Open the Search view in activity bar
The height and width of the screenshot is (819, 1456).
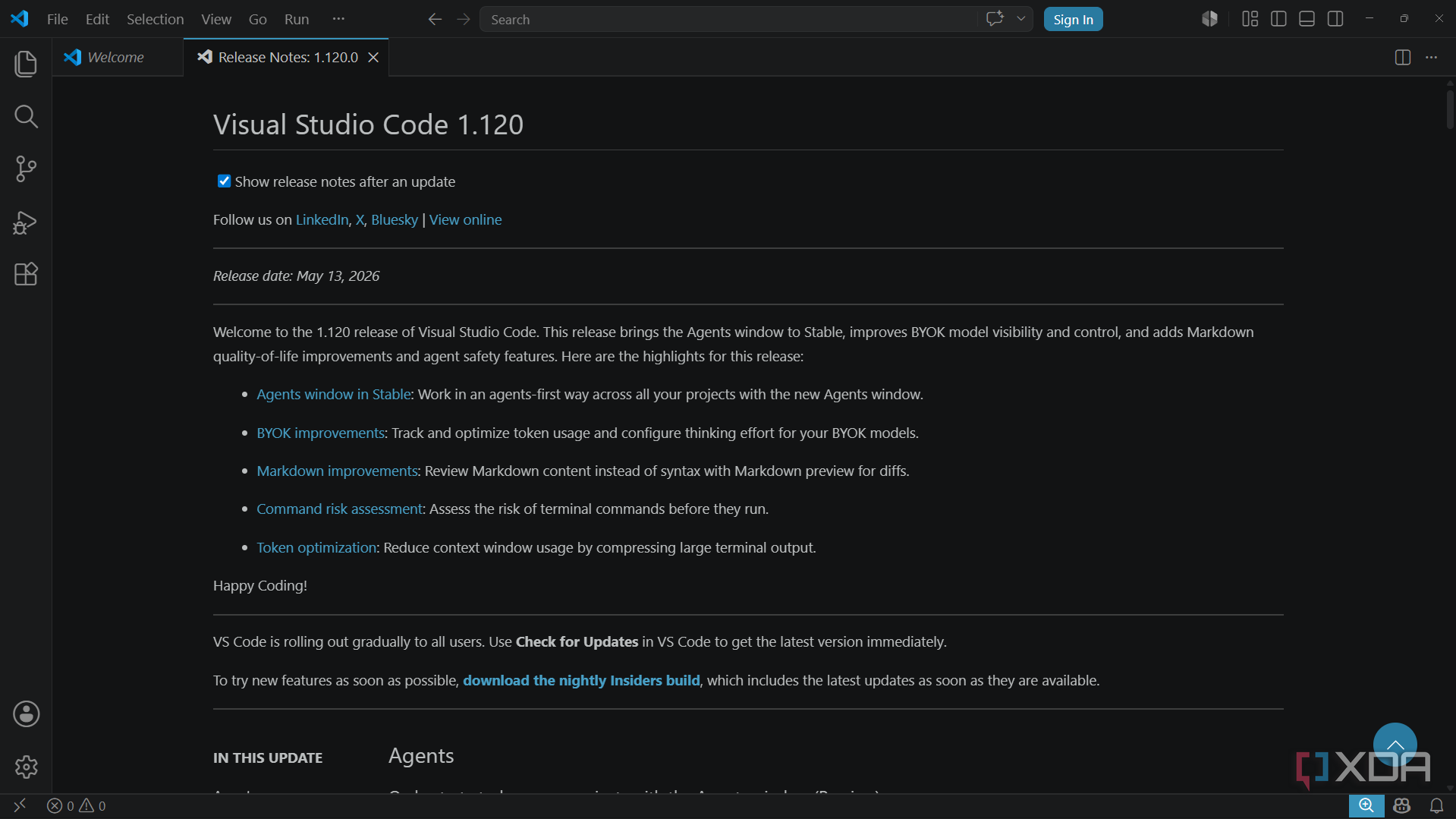pos(26,116)
